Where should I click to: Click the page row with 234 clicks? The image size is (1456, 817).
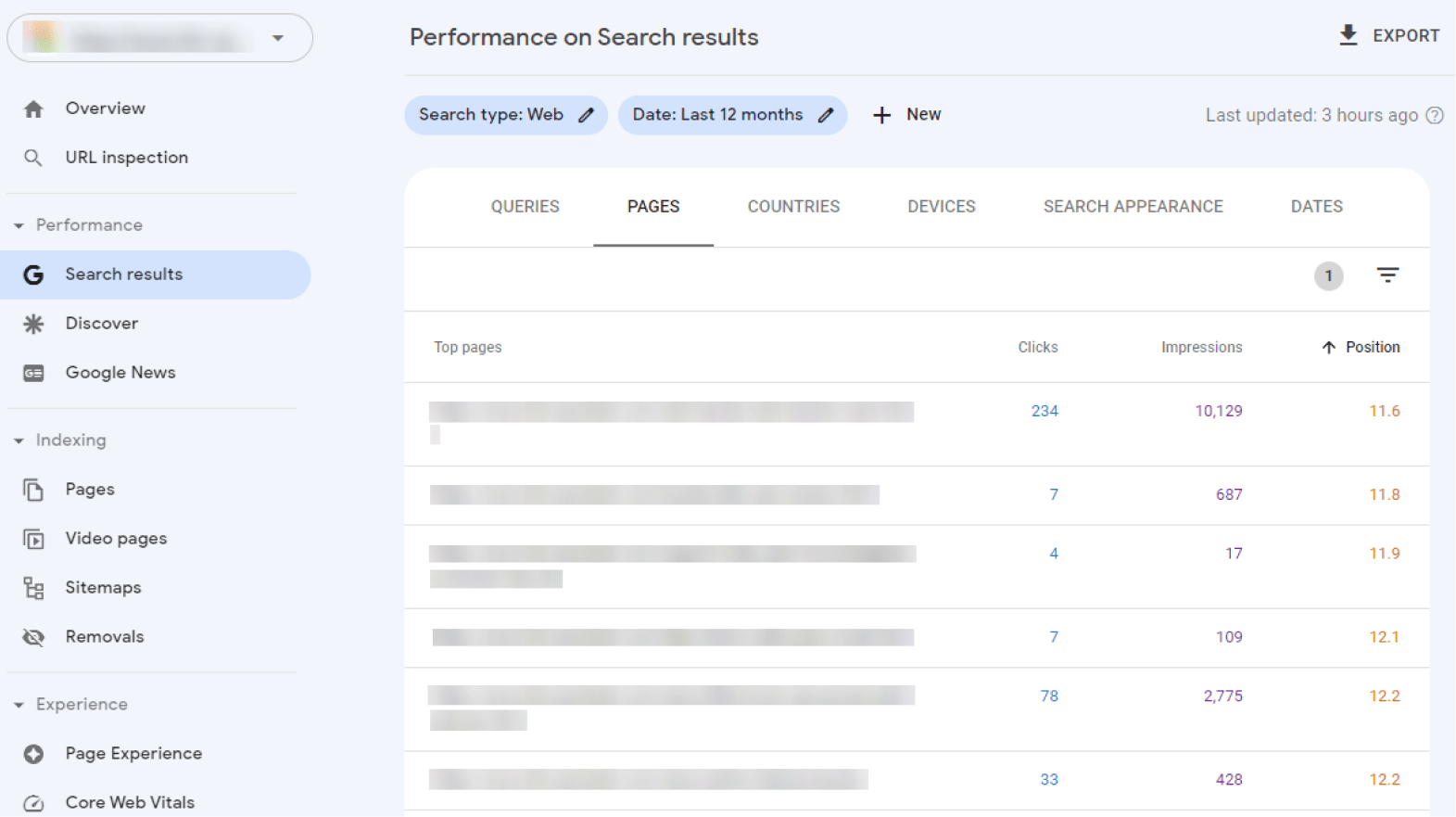click(917, 424)
